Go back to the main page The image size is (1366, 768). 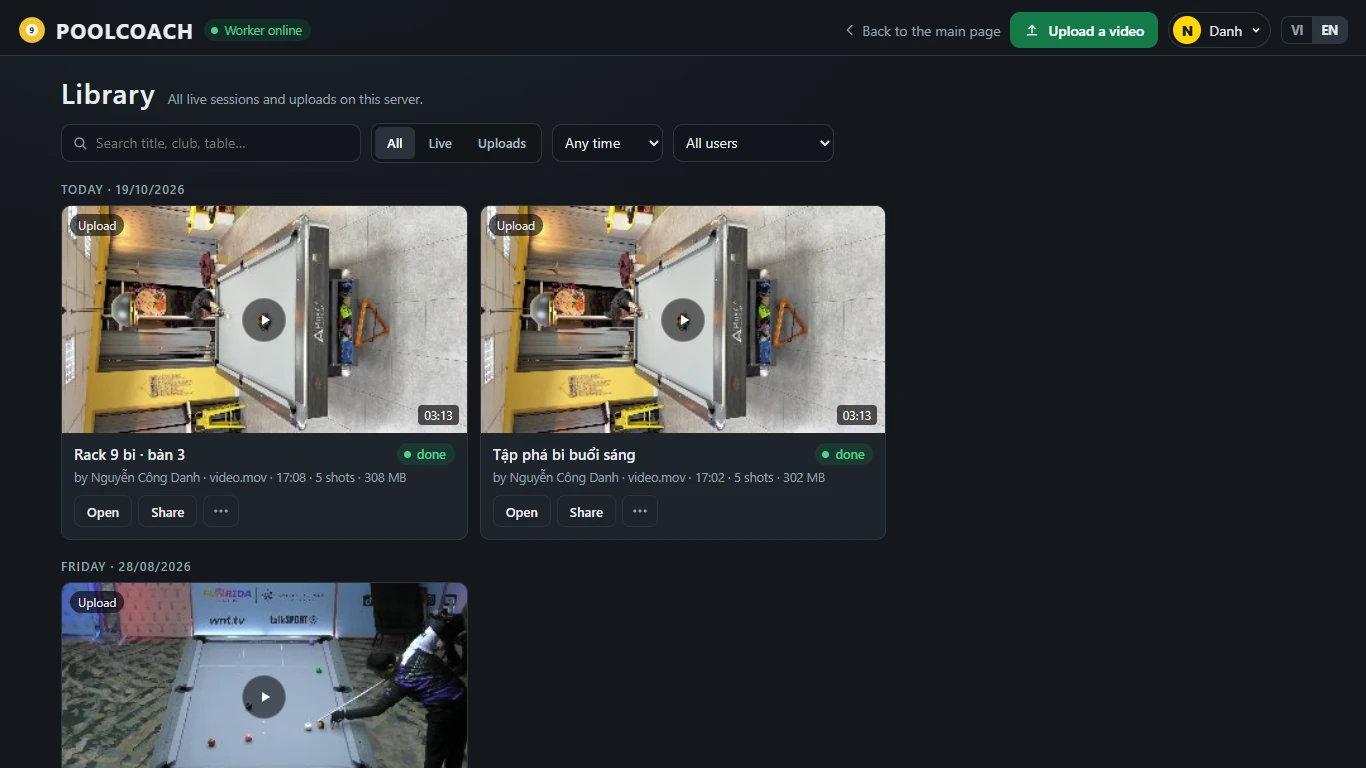[x=922, y=31]
